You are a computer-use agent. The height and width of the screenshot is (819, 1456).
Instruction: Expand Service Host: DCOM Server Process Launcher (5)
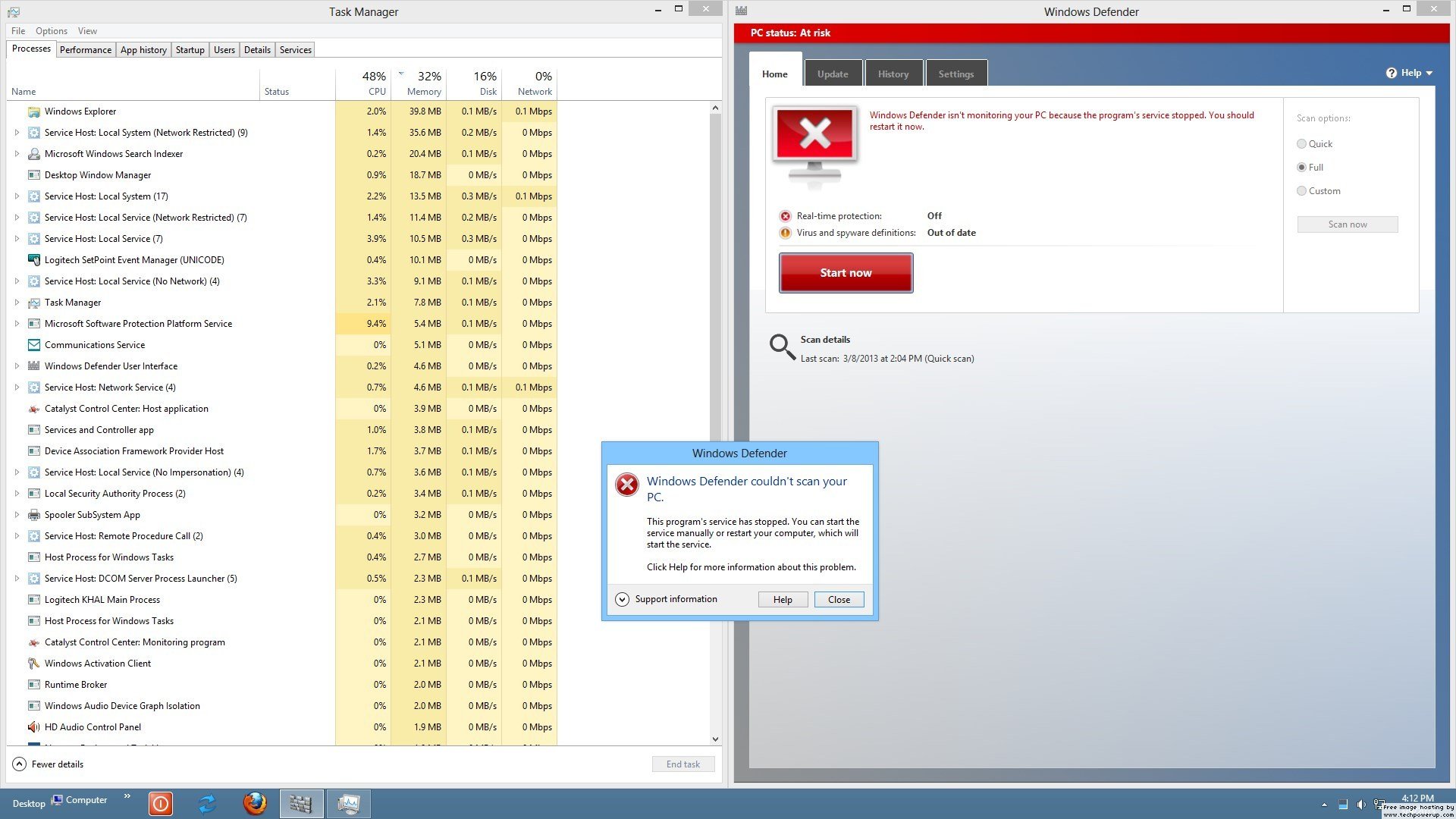[17, 579]
